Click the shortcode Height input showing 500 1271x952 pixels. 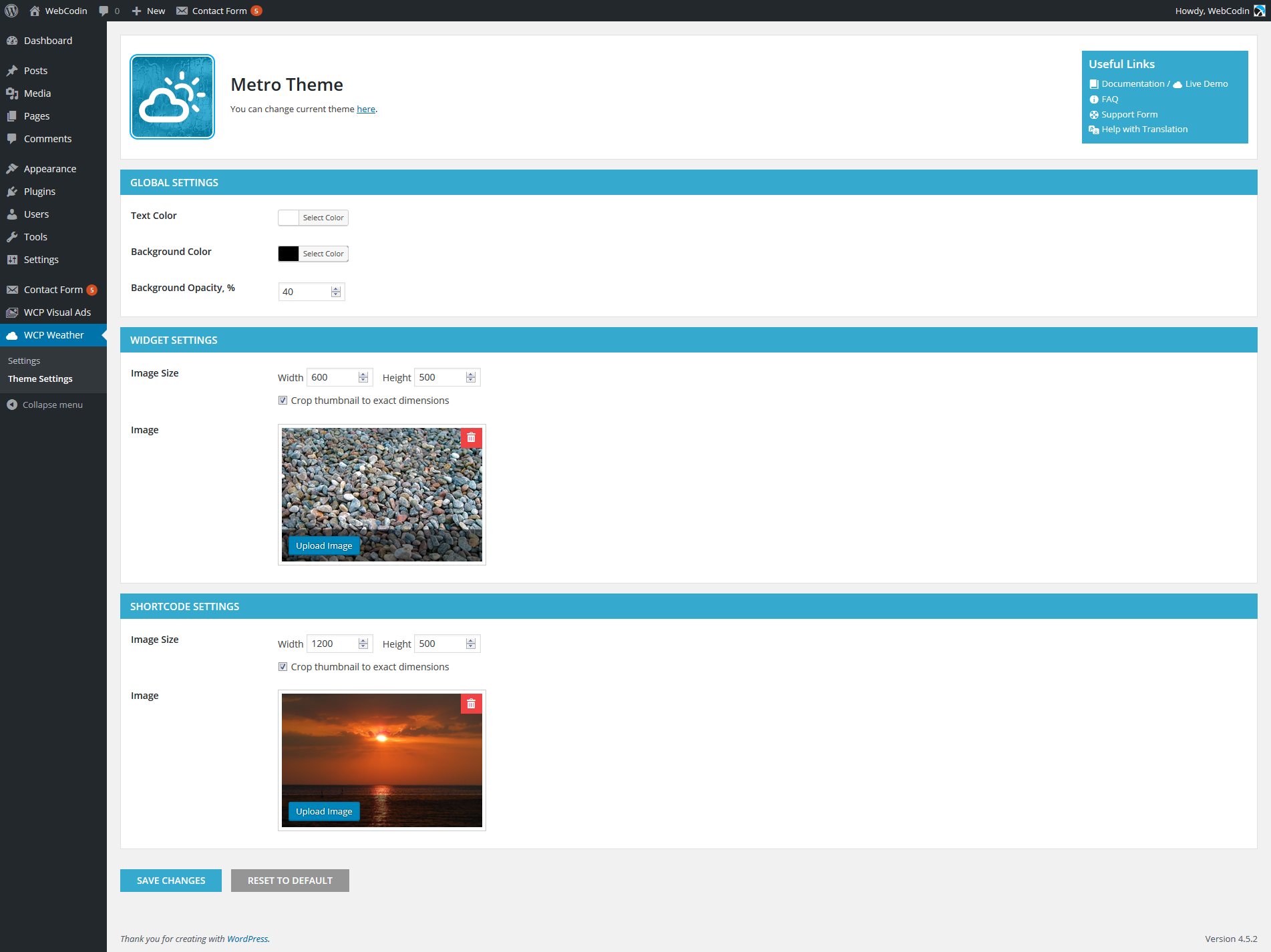[x=447, y=644]
